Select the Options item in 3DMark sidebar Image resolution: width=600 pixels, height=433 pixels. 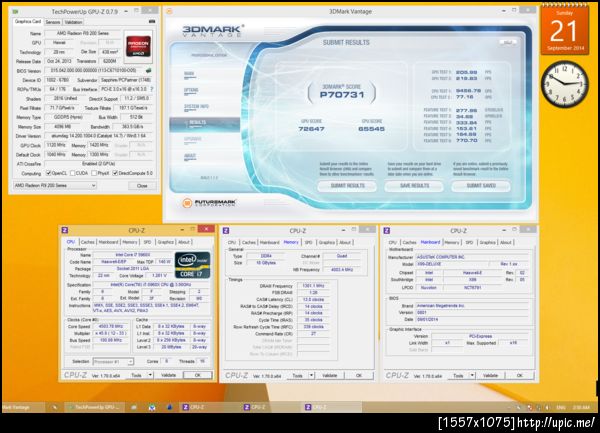click(191, 90)
